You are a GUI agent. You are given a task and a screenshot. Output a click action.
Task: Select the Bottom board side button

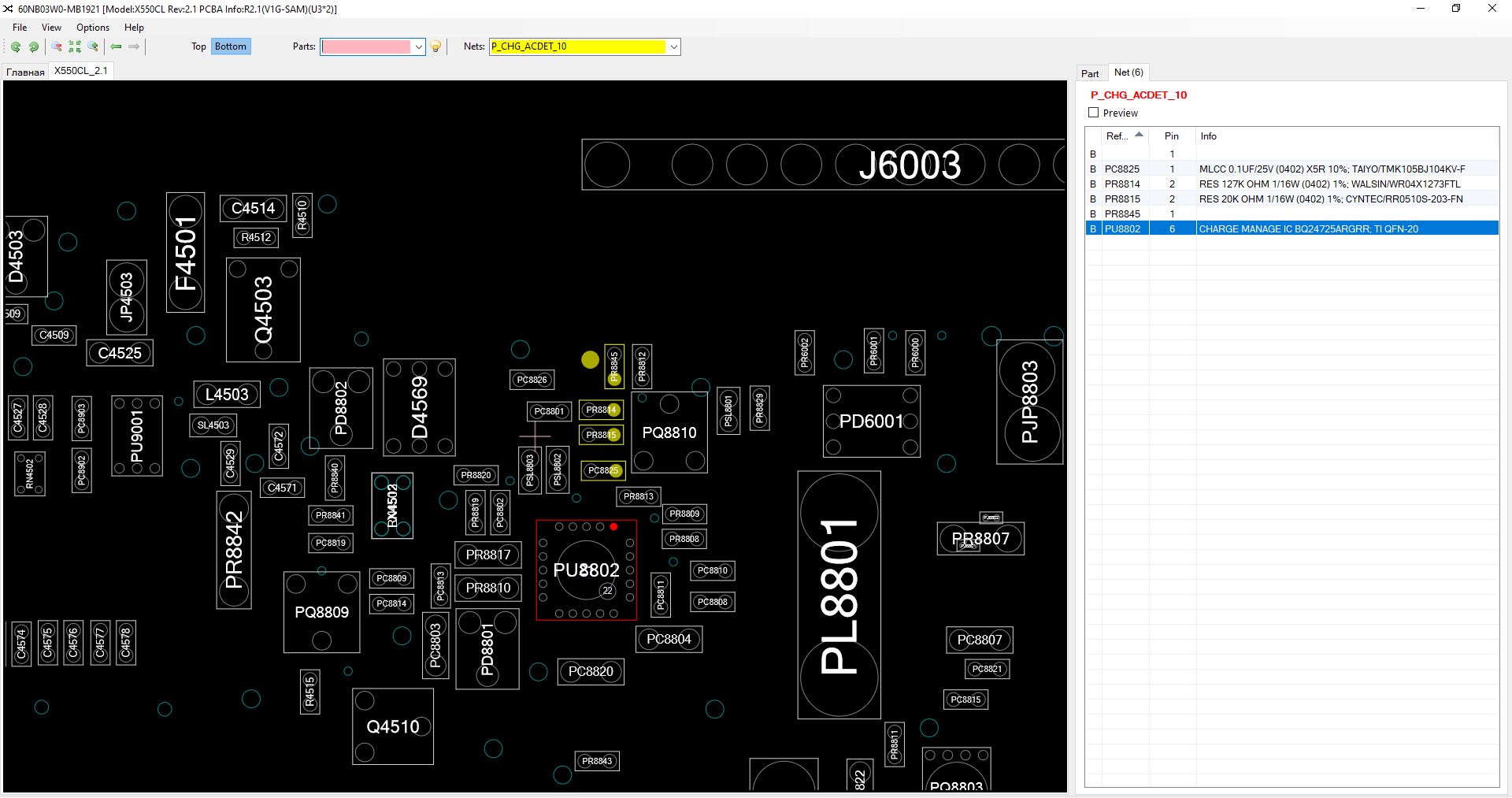click(x=231, y=46)
